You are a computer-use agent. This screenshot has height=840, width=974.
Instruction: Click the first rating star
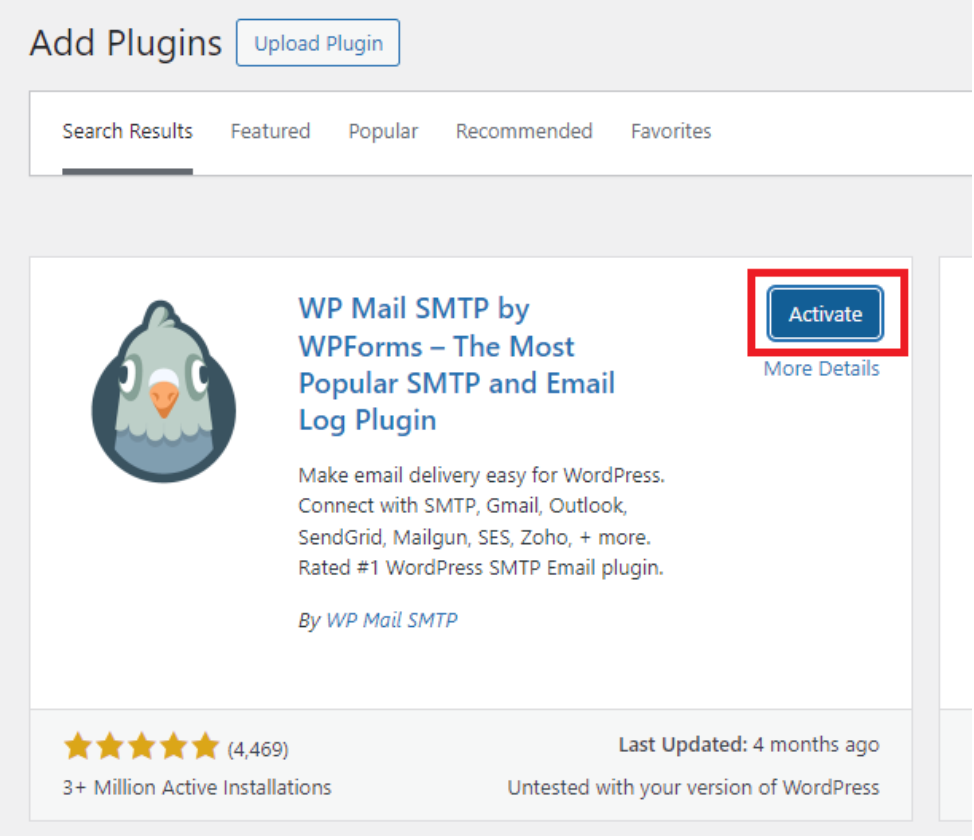78,746
